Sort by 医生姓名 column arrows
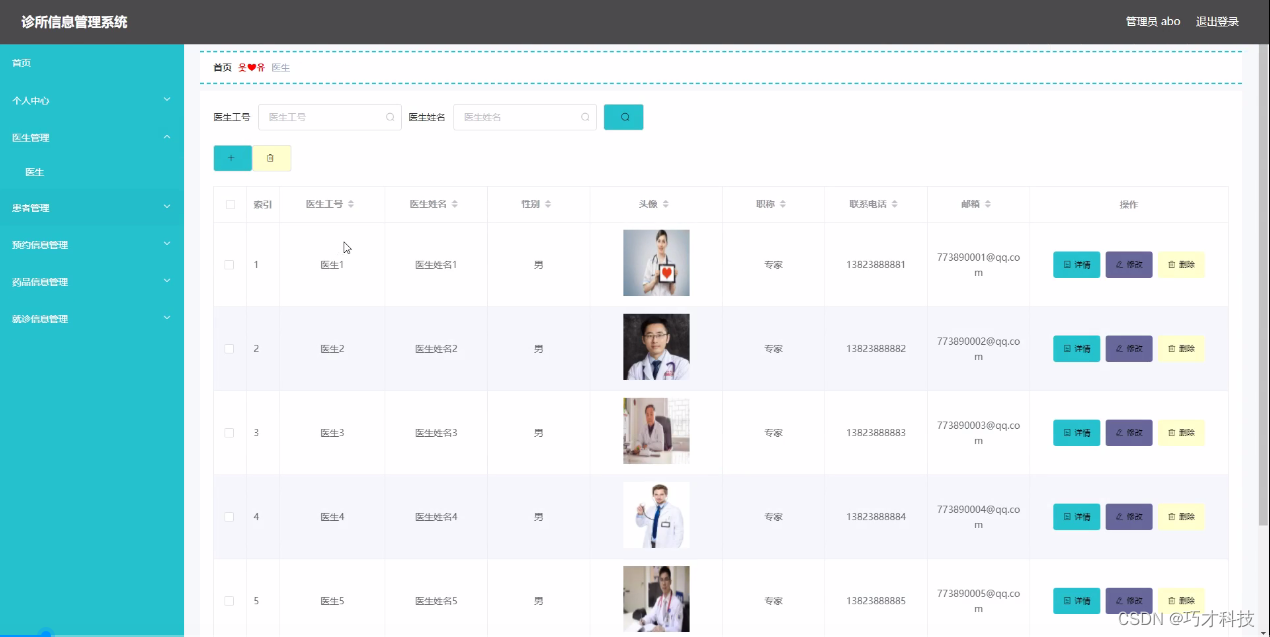This screenshot has height=637, width=1270. 455,204
